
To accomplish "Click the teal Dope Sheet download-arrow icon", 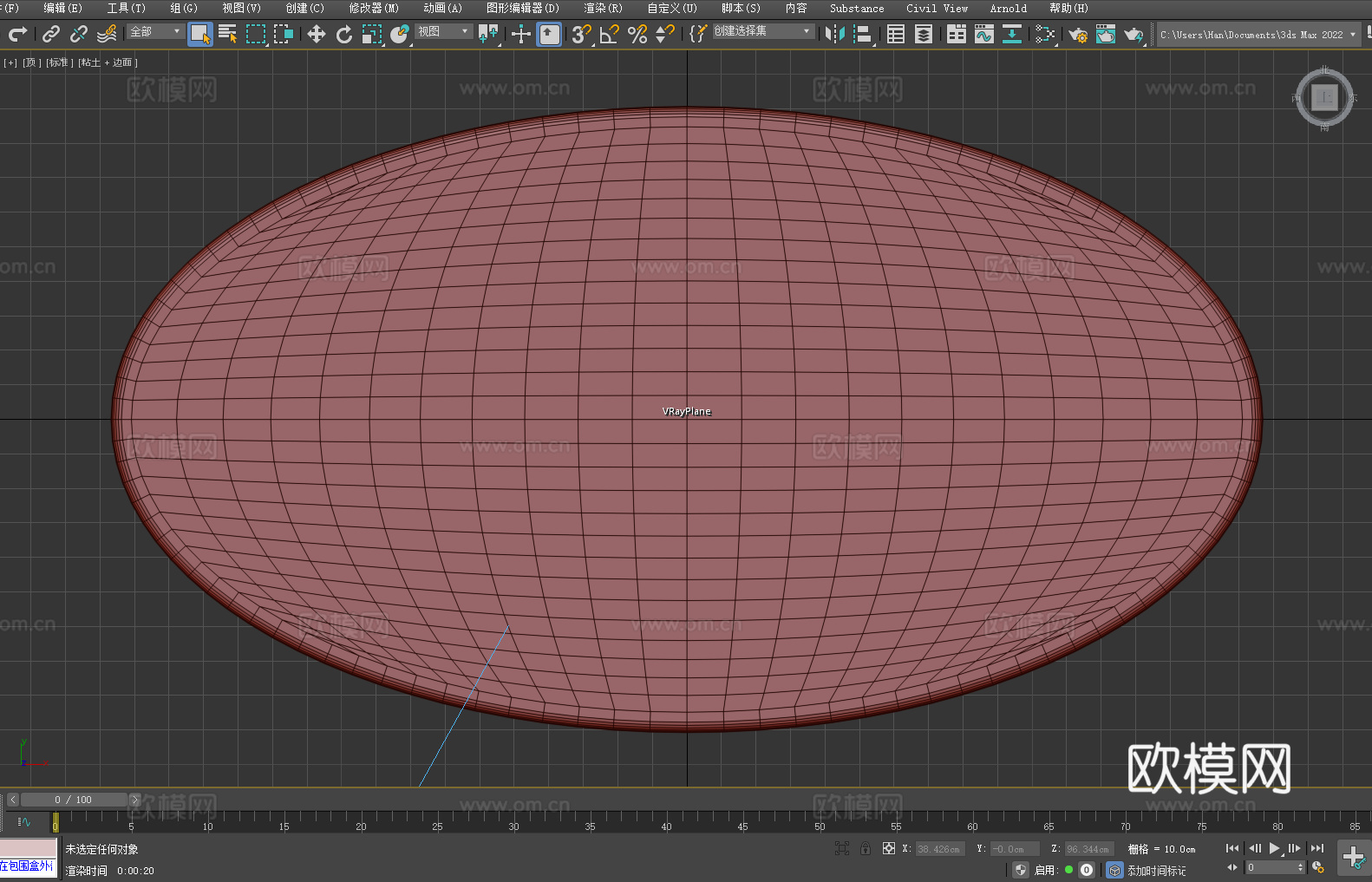I will tap(1012, 34).
